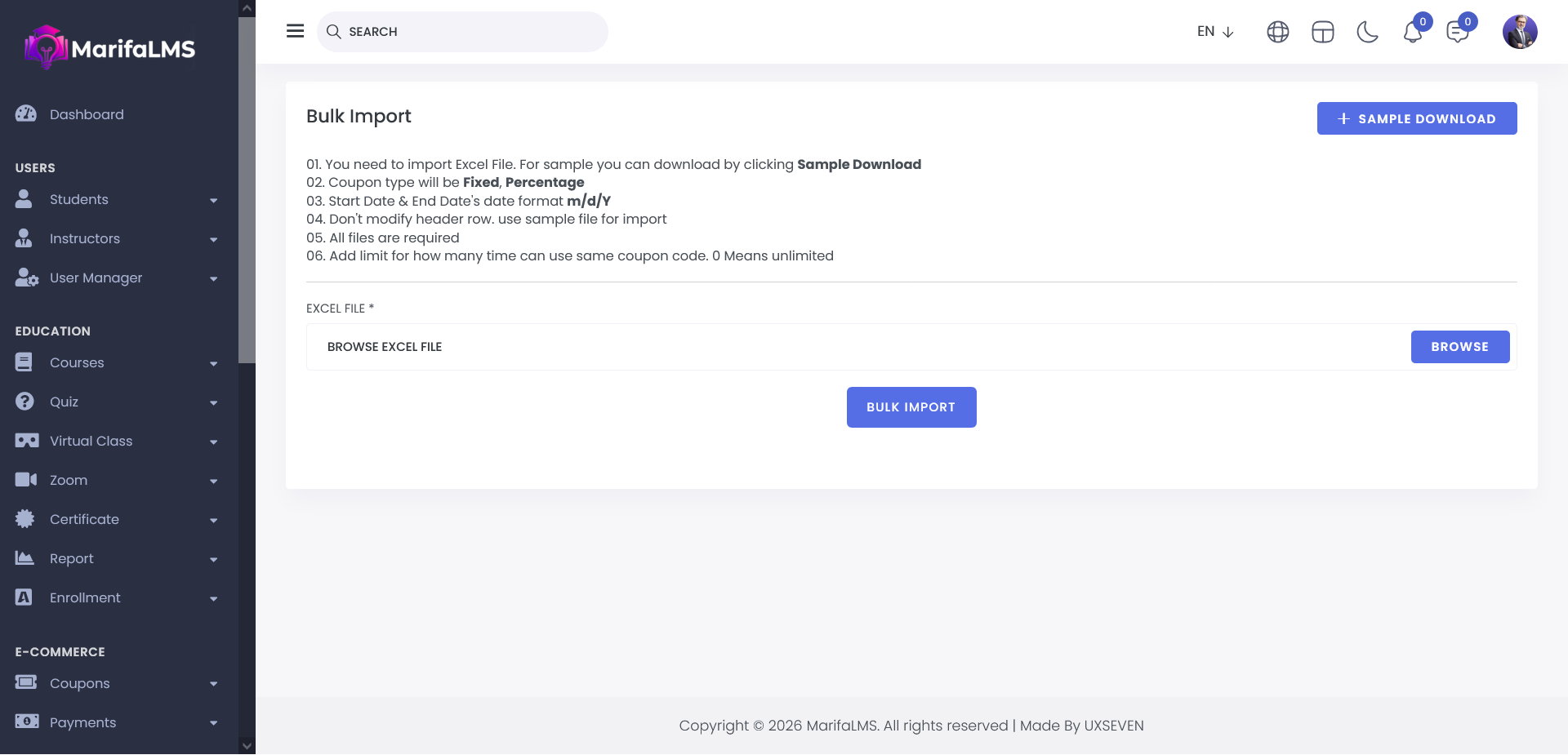
Task: Click the Sample Download button
Action: coord(1416,118)
